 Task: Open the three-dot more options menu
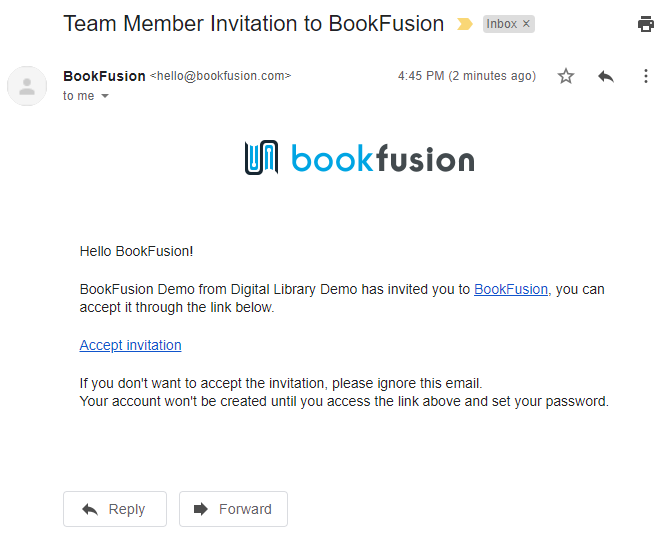point(646,76)
